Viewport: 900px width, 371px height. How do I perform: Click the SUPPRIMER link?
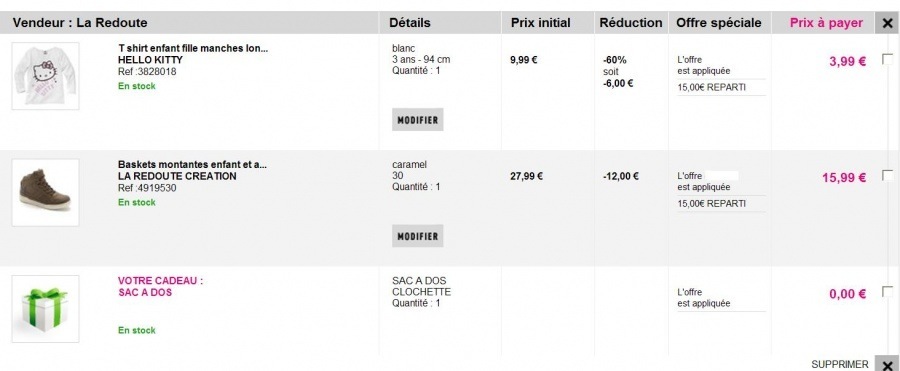[x=840, y=365]
